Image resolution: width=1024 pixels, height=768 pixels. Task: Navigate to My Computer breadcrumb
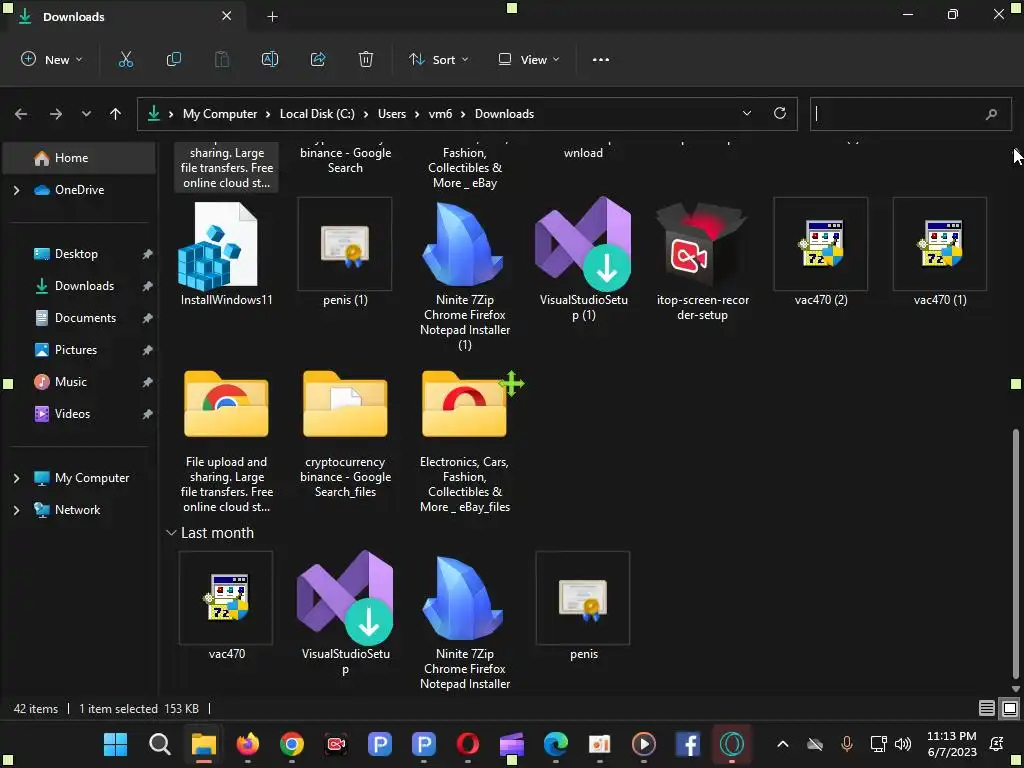point(220,114)
